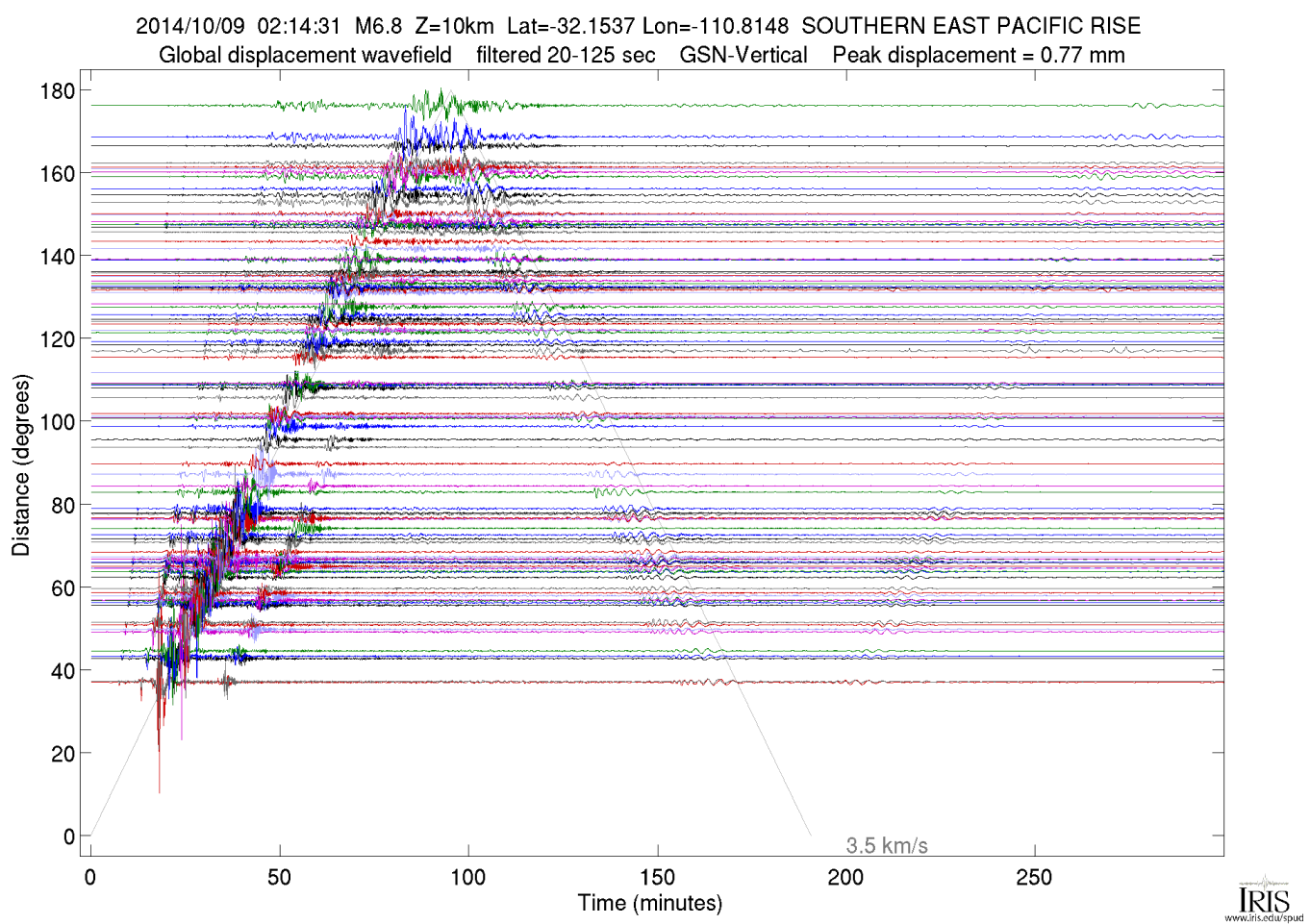Click the GSN-Vertical label
Viewport: 1310px width, 924px height.
(743, 56)
